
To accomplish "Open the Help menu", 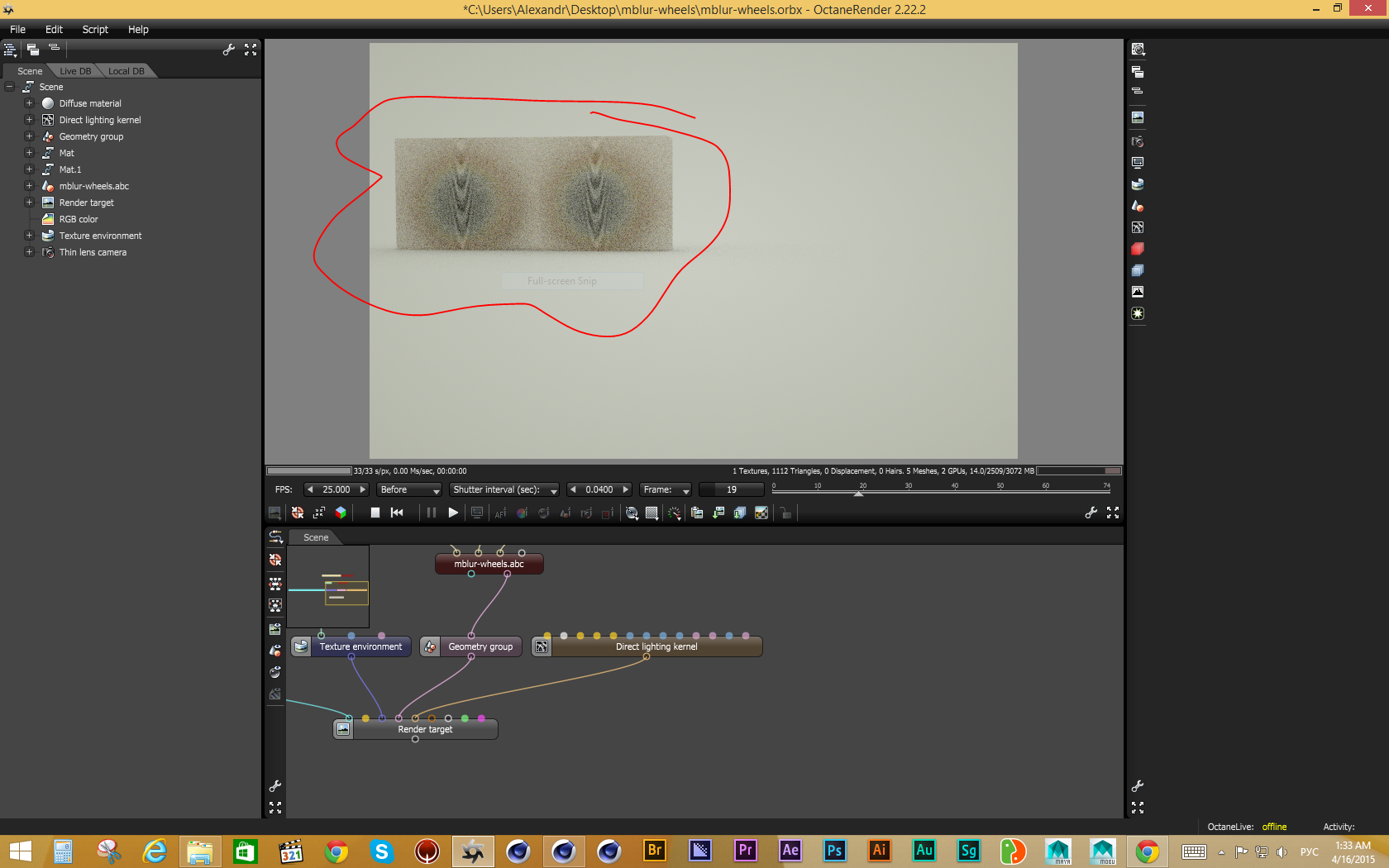I will pos(138,29).
